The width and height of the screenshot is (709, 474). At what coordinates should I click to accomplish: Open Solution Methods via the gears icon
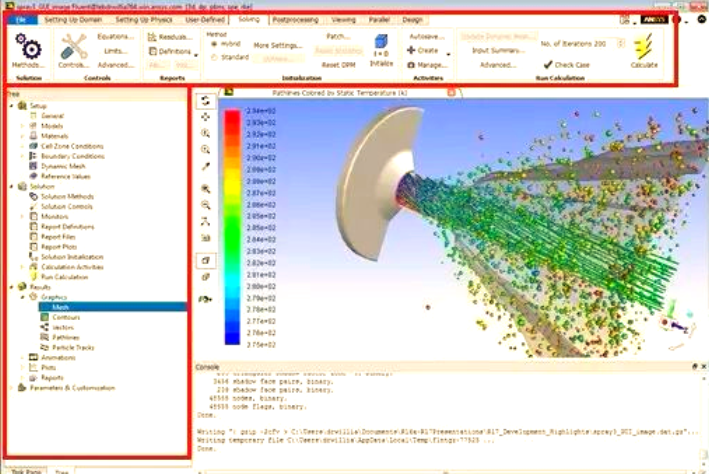(x=28, y=47)
